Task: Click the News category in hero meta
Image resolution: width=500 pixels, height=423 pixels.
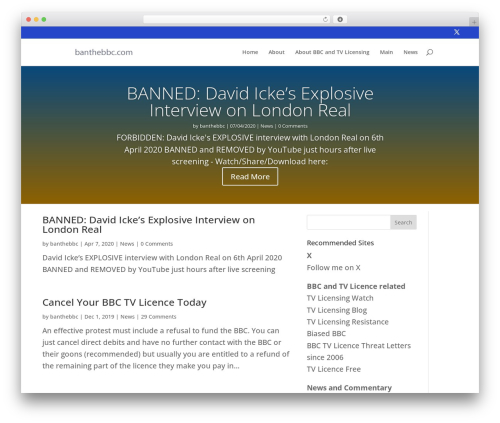Action: point(267,126)
